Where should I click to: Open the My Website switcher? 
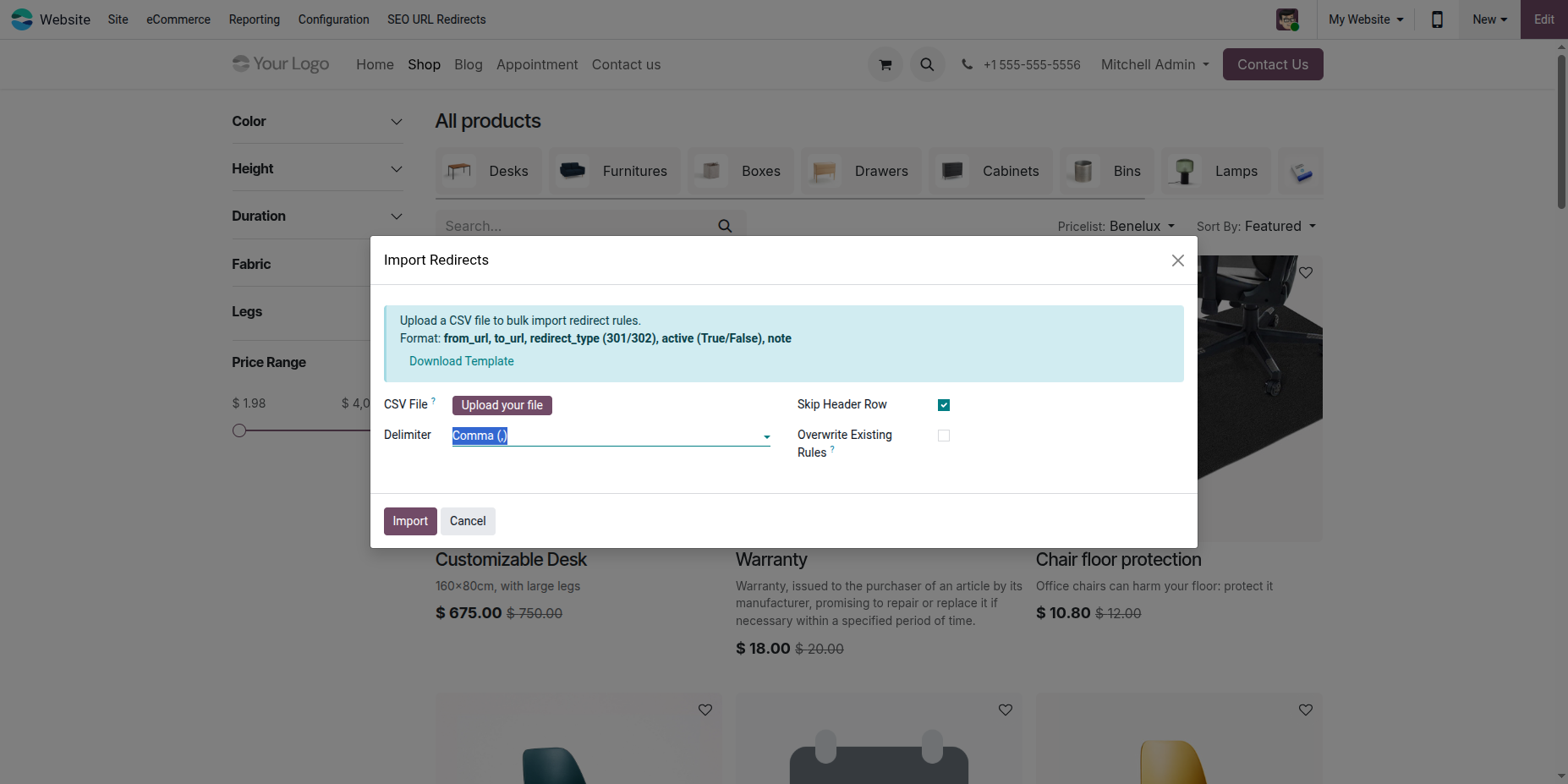click(x=1366, y=19)
